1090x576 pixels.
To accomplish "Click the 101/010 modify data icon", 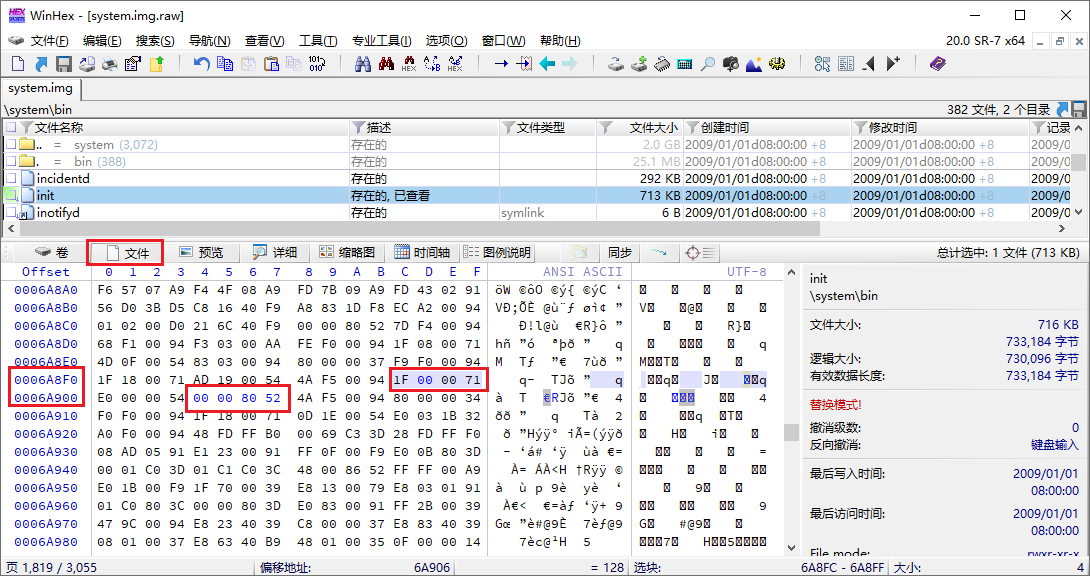I will point(316,64).
